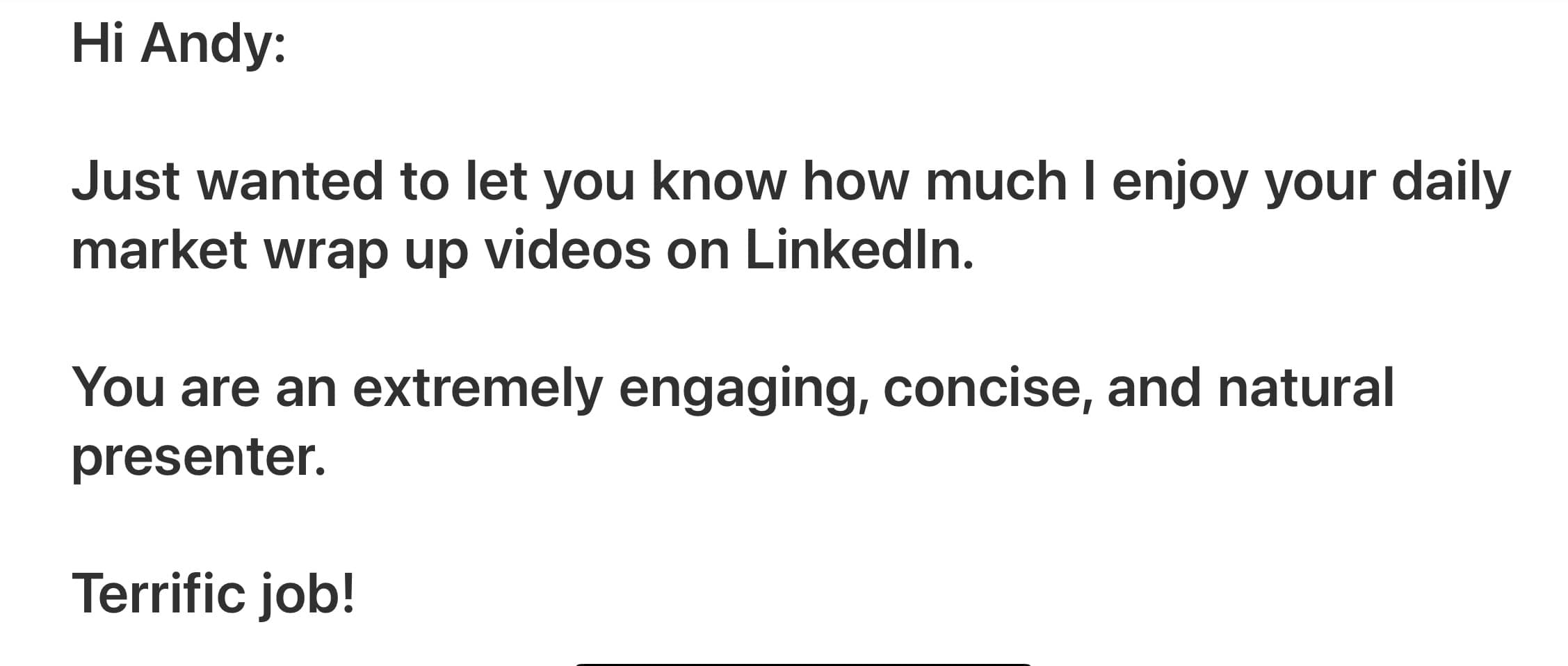The height and width of the screenshot is (666, 1568).
Task: Click the word "videos" in the message
Action: [567, 250]
